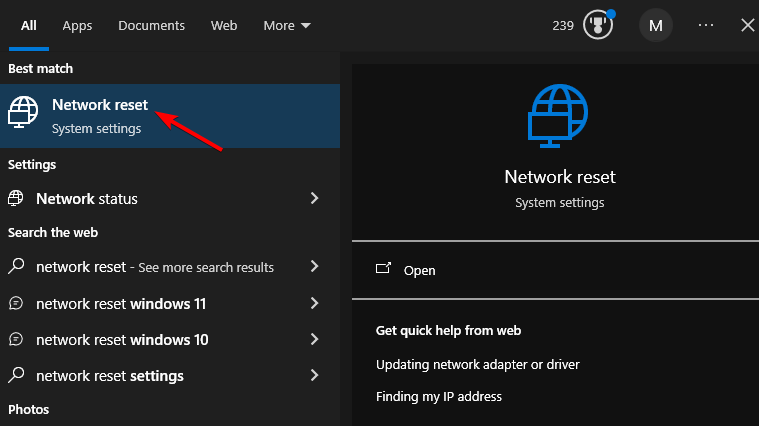Click the large blue Network reset preview icon
This screenshot has width=759, height=426.
(x=558, y=116)
